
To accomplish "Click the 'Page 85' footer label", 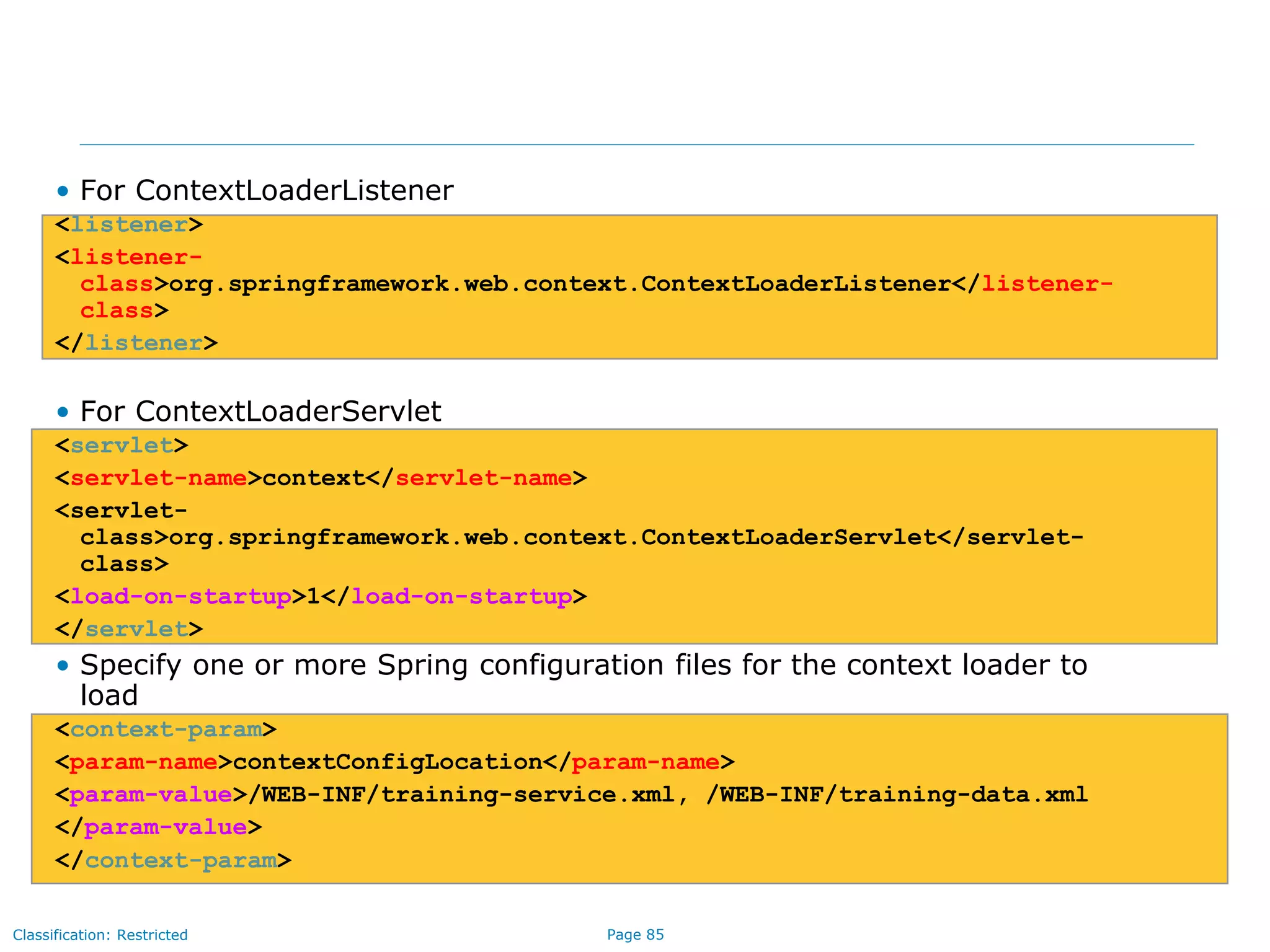I will (x=635, y=935).
